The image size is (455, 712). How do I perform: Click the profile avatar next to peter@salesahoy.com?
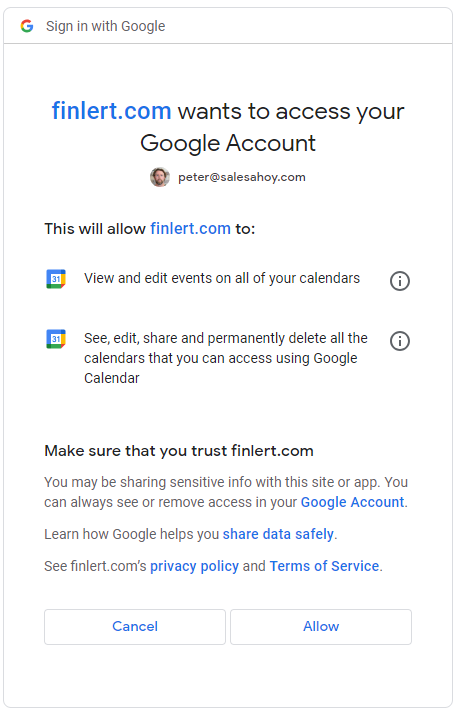[160, 177]
